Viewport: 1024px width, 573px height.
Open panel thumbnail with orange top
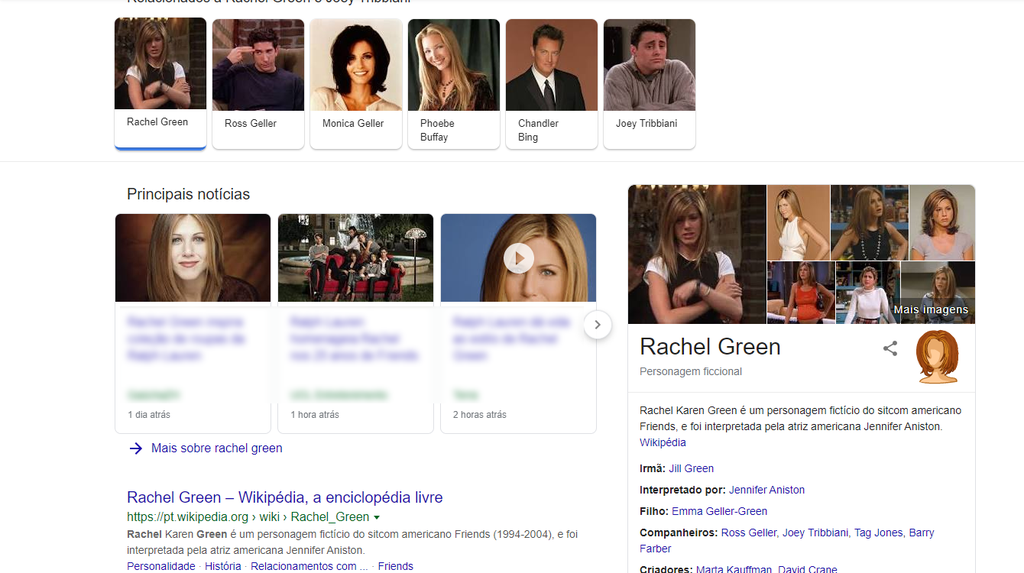point(801,292)
